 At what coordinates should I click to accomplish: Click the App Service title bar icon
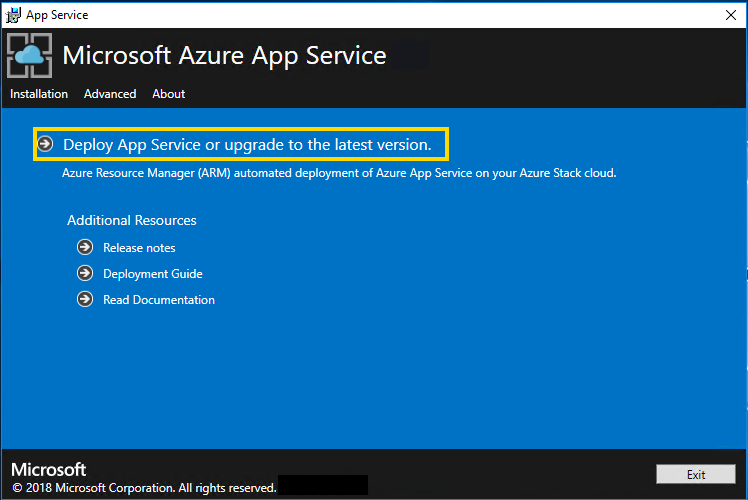click(13, 15)
